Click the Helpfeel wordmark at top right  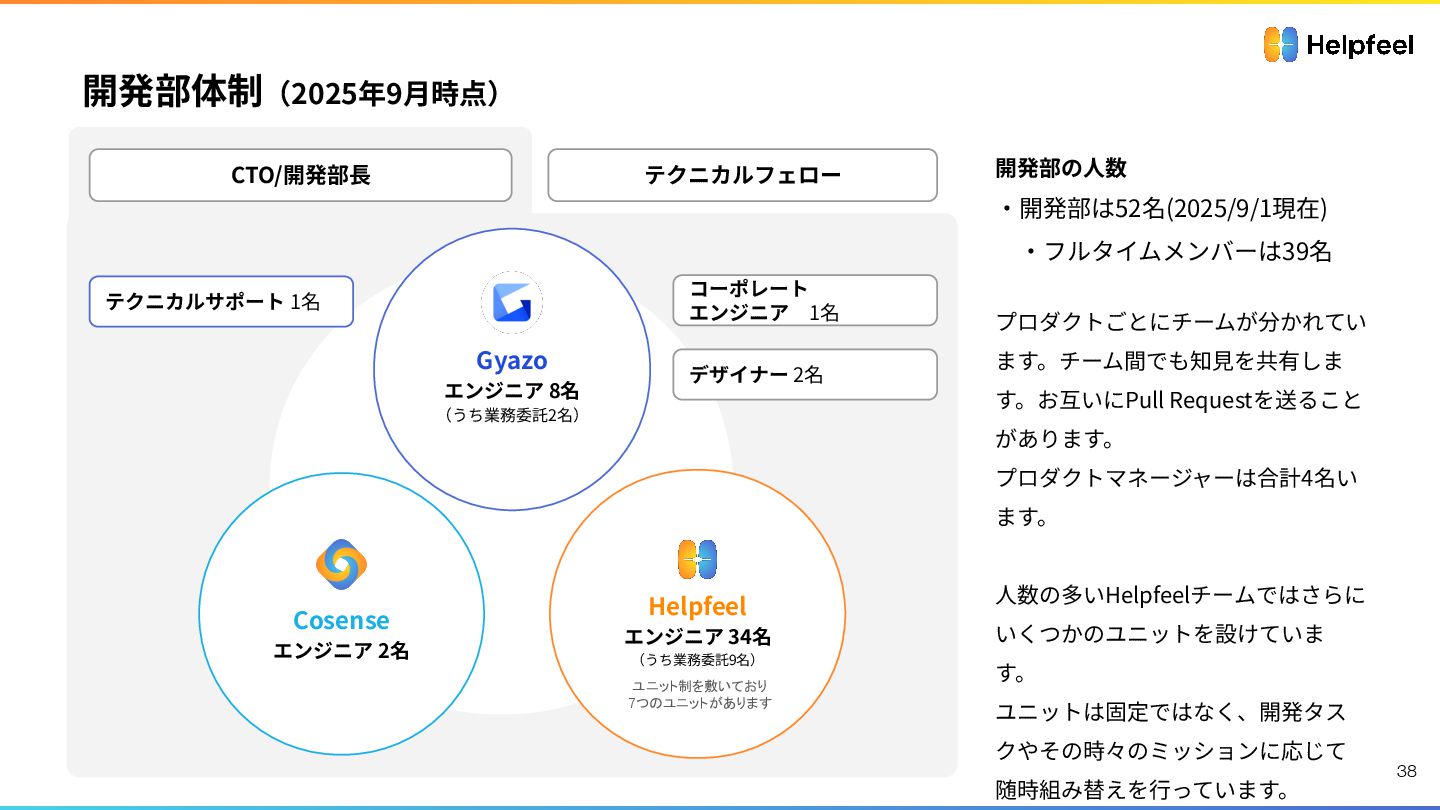1361,45
